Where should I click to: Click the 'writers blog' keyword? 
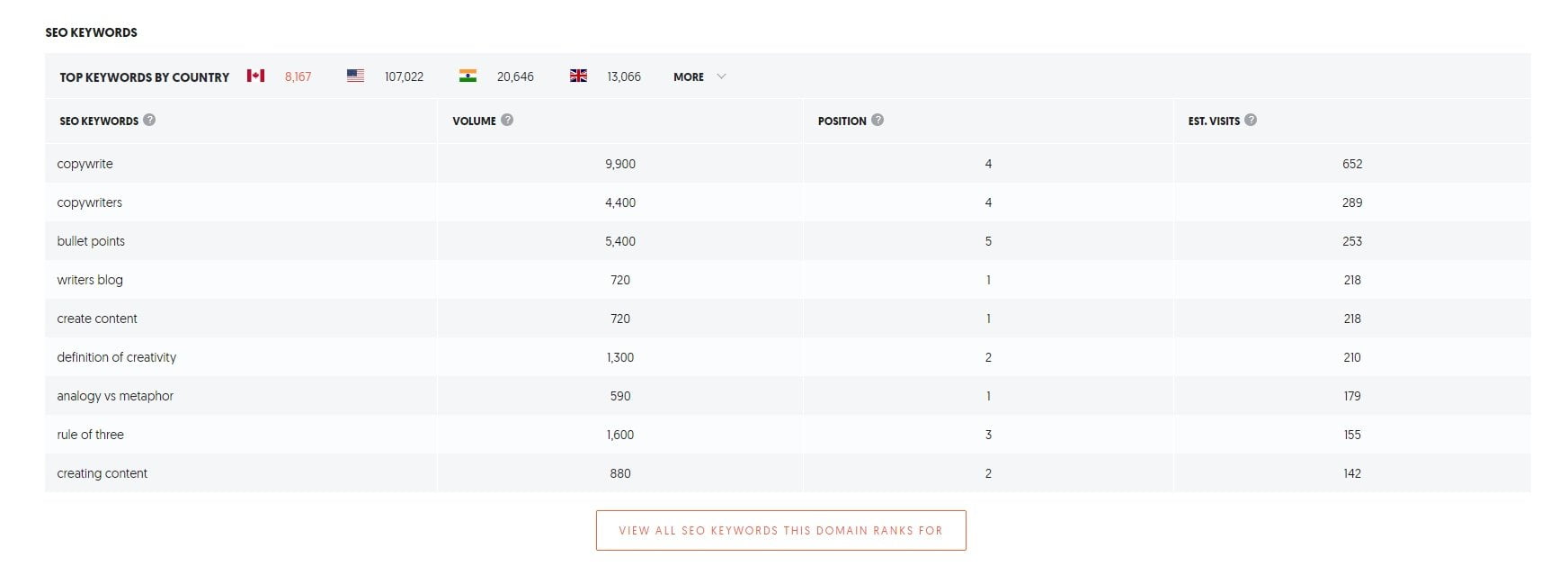coord(90,280)
